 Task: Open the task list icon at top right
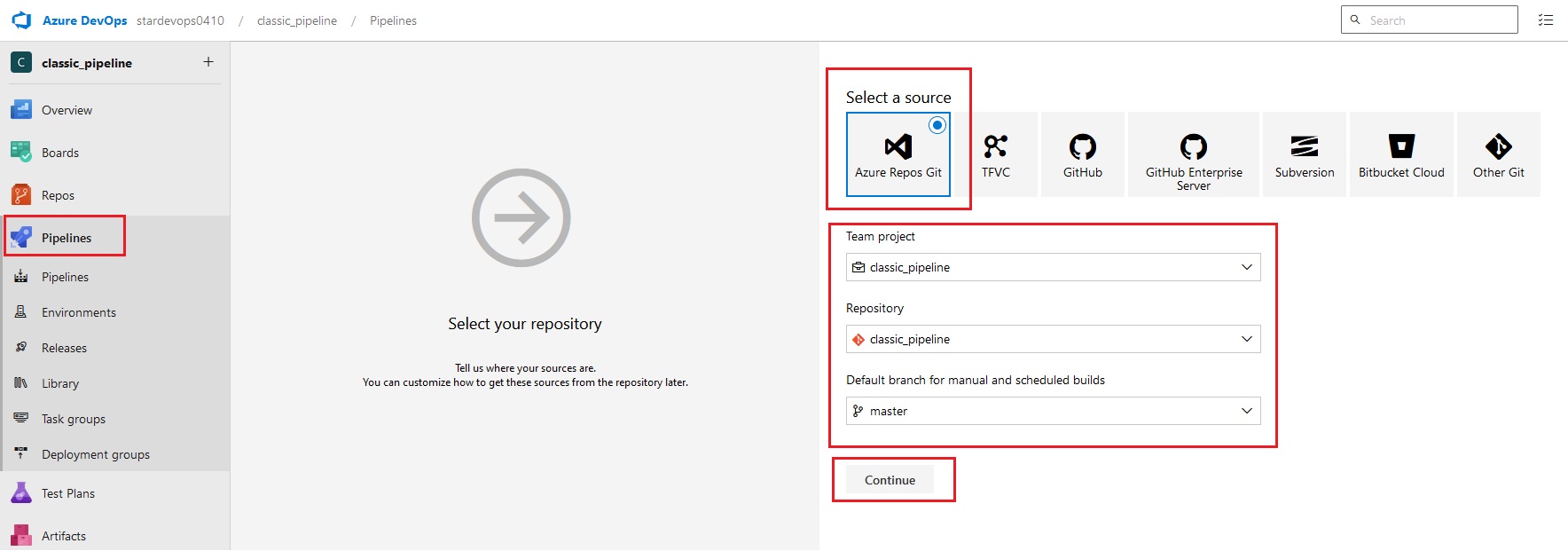[1546, 20]
